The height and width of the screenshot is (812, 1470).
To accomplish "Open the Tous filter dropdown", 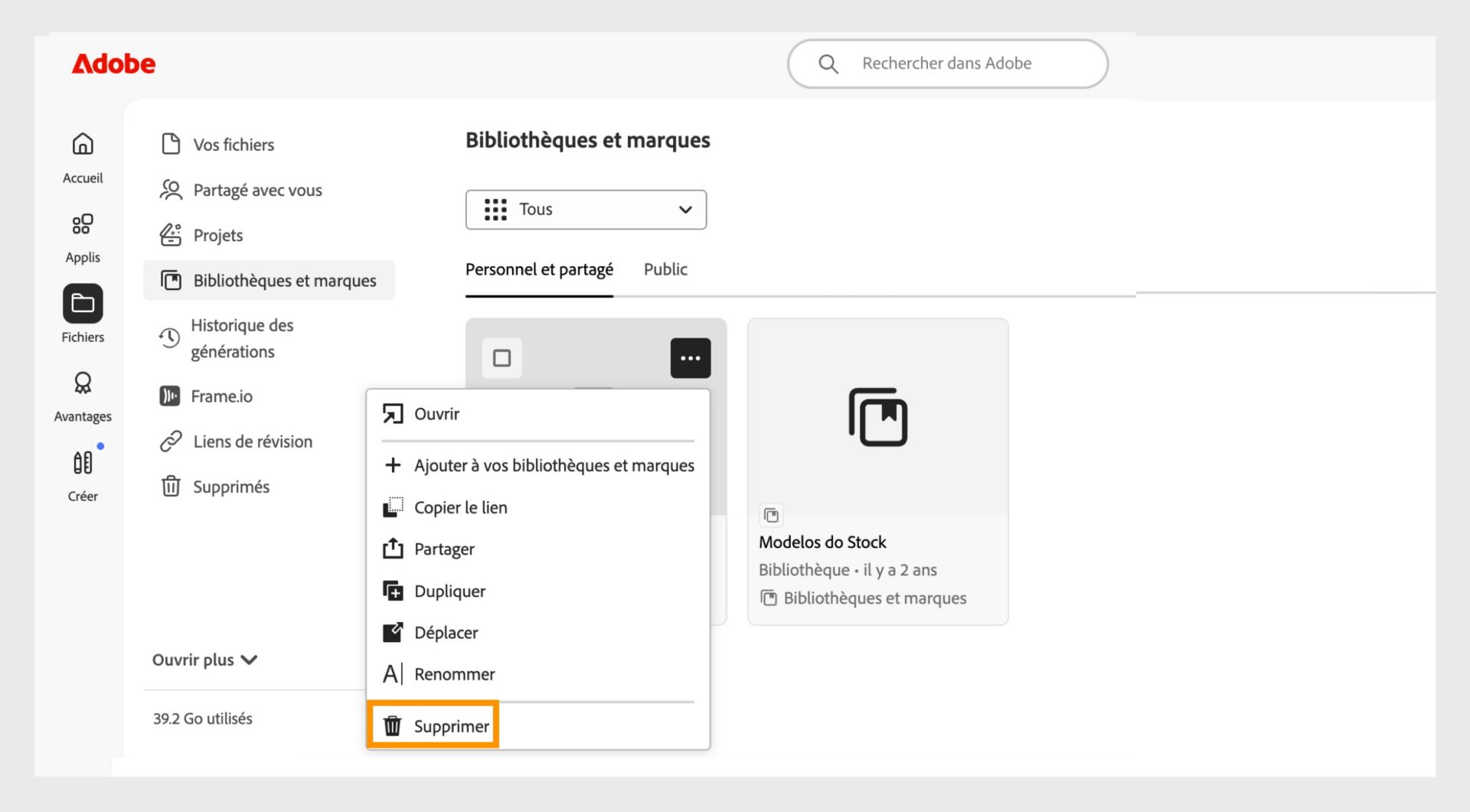I will (x=586, y=210).
